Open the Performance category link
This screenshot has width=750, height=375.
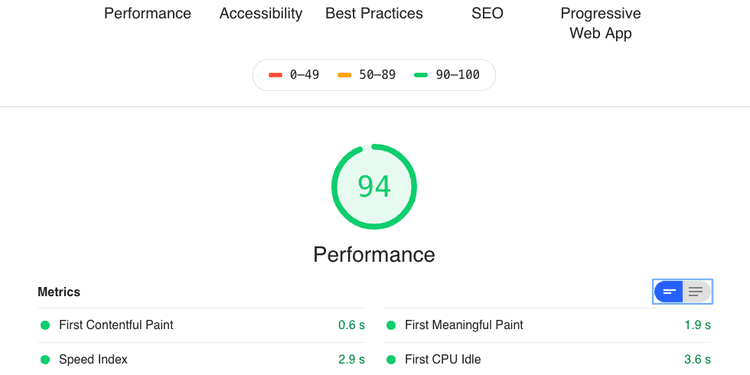[147, 13]
